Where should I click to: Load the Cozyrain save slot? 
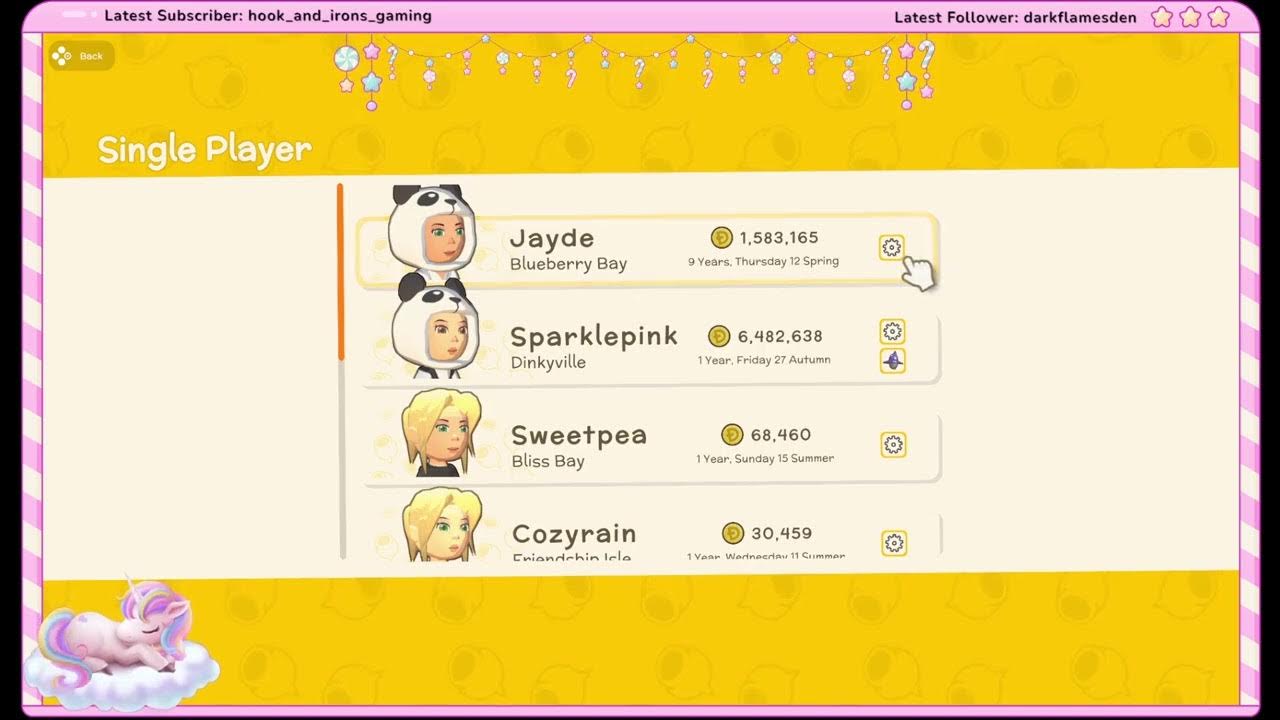pyautogui.click(x=653, y=536)
